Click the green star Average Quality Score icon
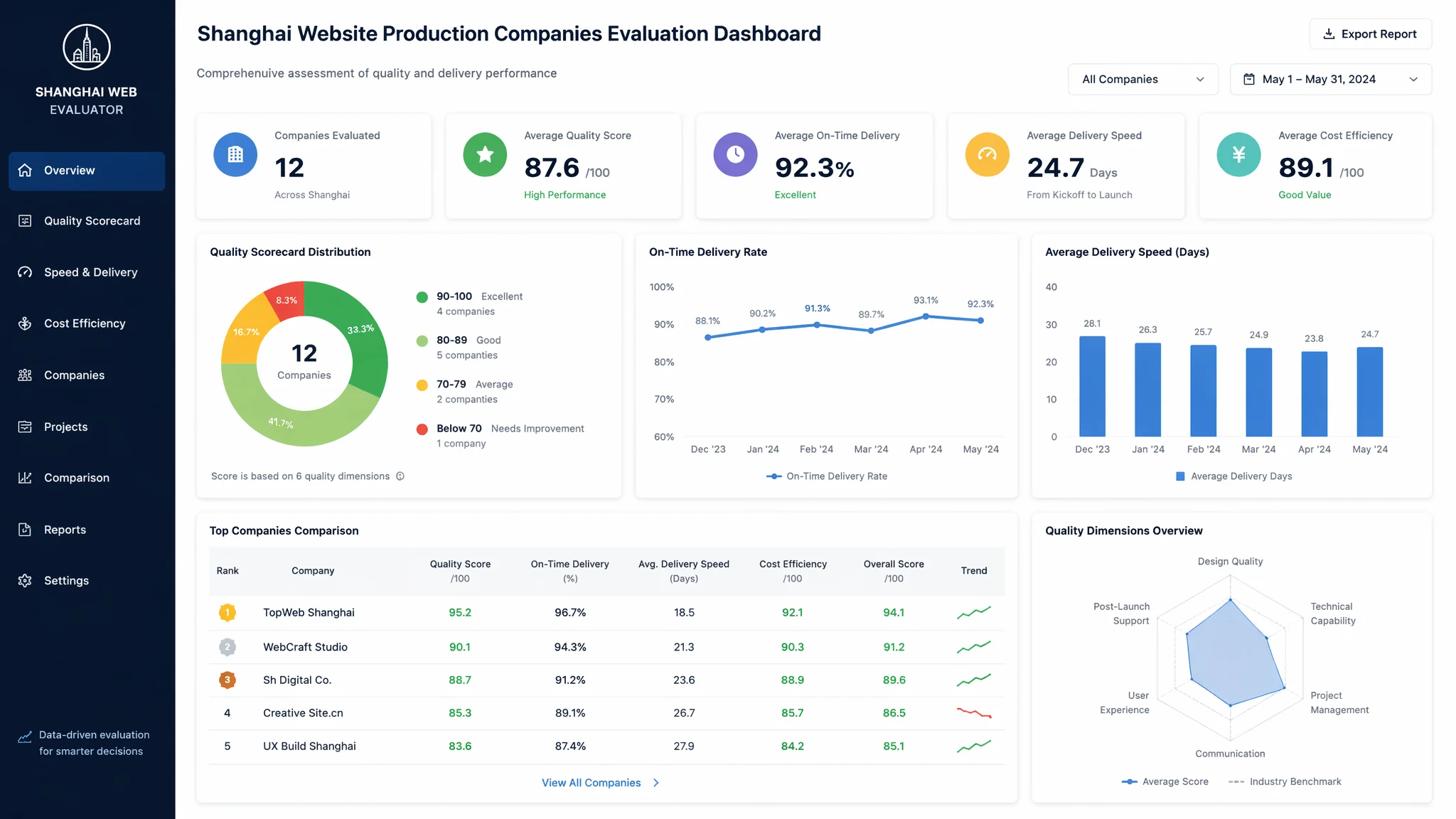This screenshot has width=1456, height=819. pos(485,154)
